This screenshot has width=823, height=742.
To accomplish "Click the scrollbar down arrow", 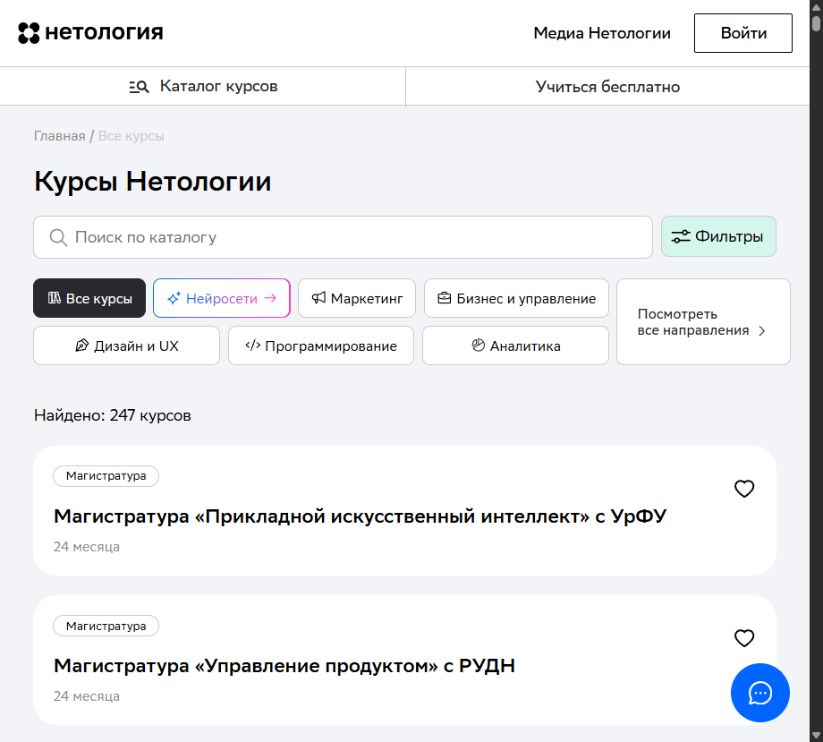I will (816, 736).
